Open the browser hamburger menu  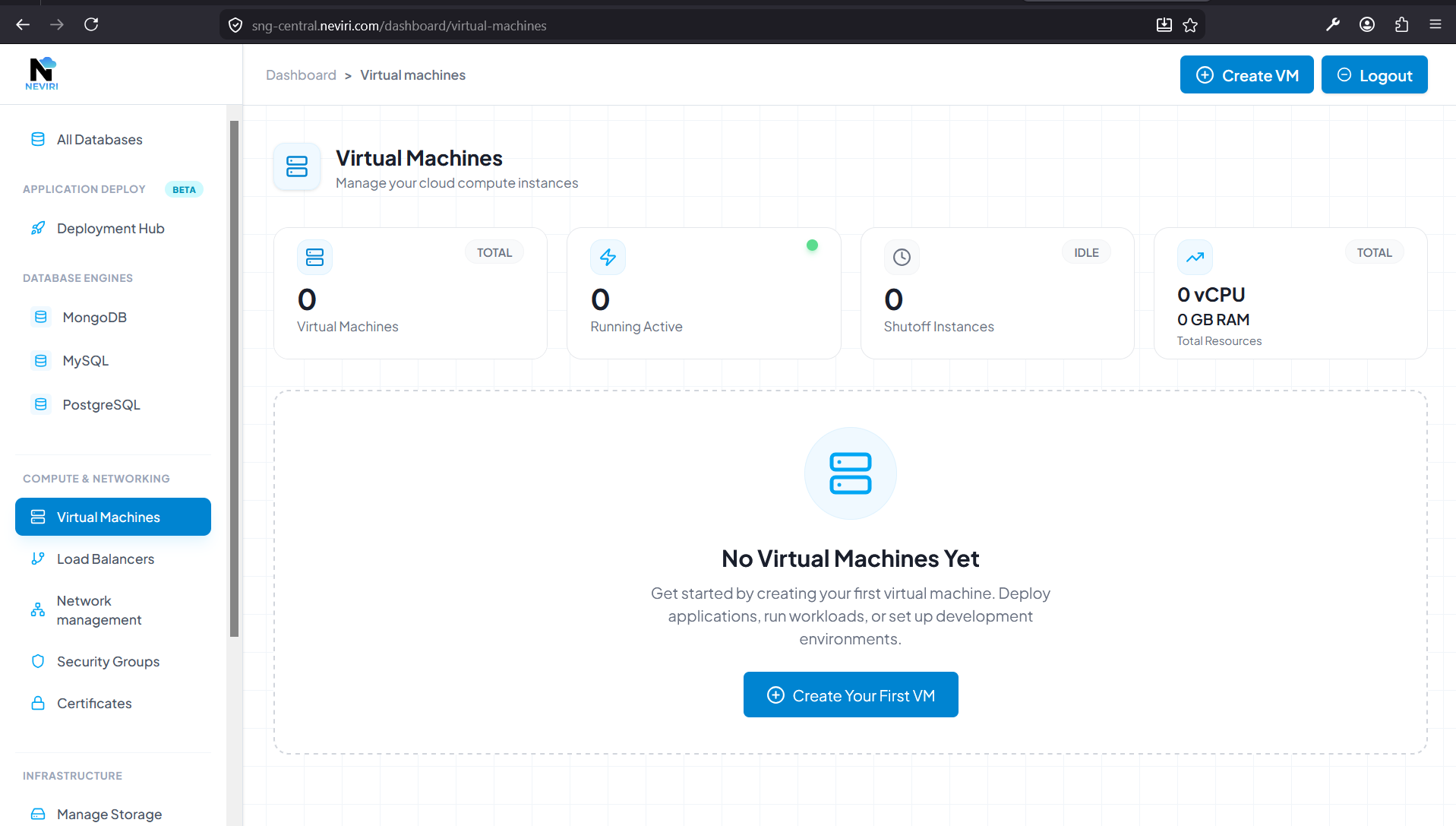(x=1435, y=24)
